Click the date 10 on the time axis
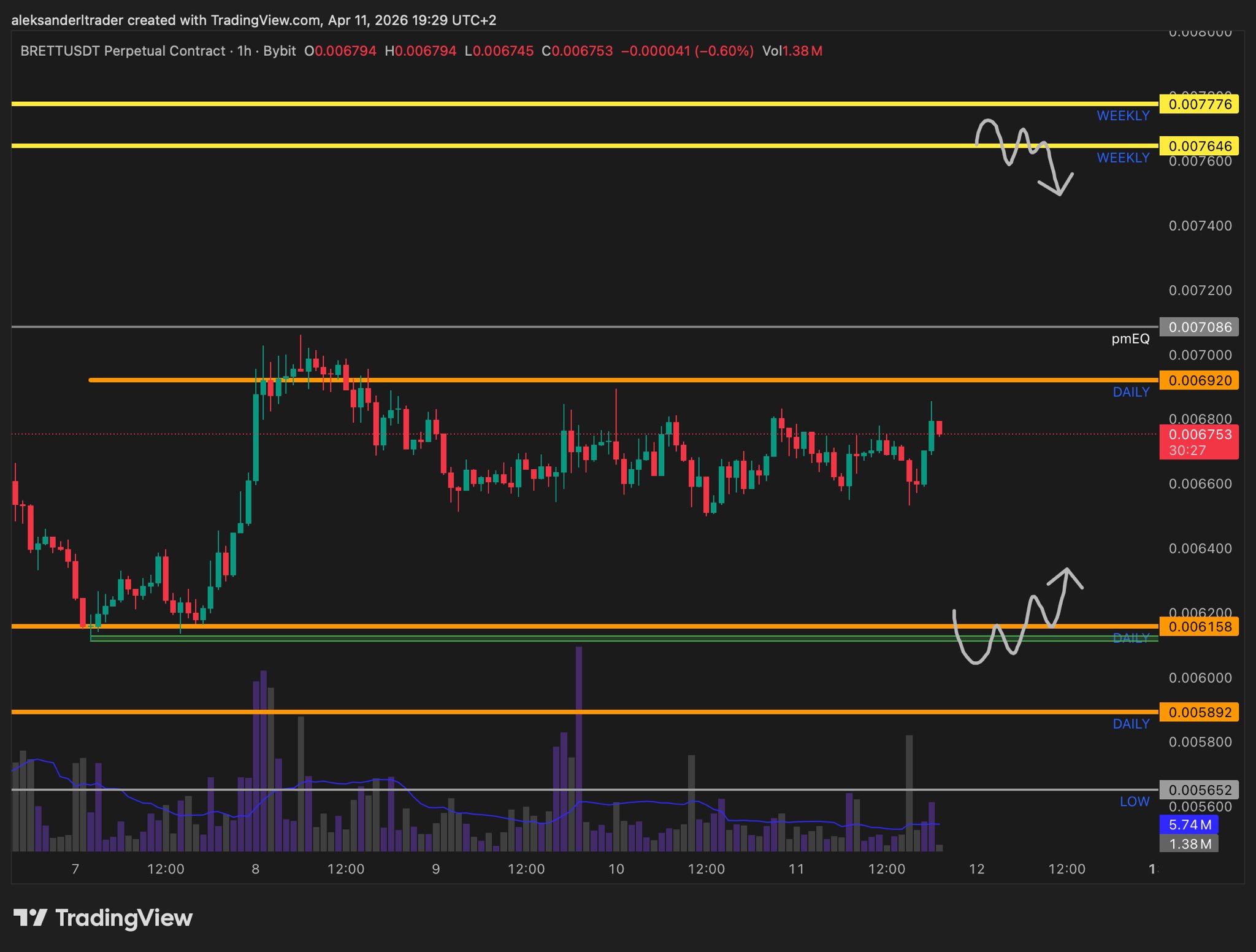The height and width of the screenshot is (952, 1256). point(616,869)
